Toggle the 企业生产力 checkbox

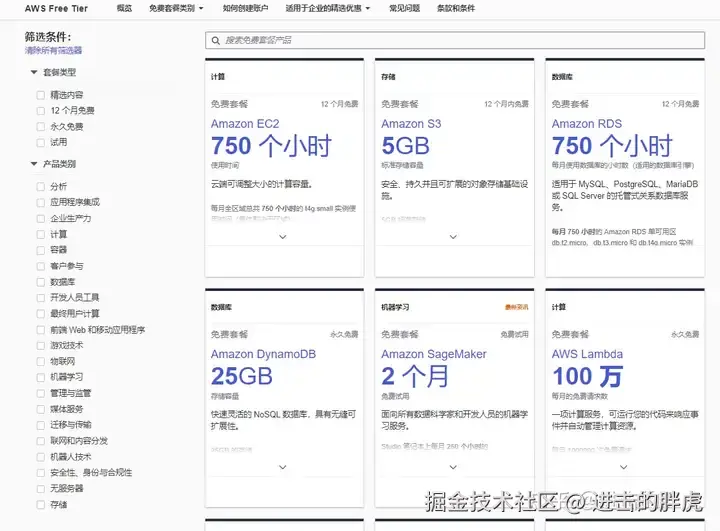point(41,219)
